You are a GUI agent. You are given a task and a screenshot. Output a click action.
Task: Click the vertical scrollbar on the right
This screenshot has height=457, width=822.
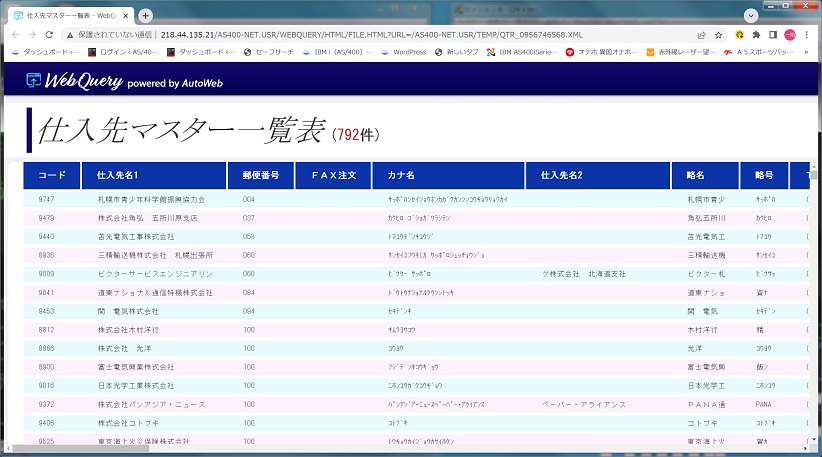pyautogui.click(x=817, y=250)
